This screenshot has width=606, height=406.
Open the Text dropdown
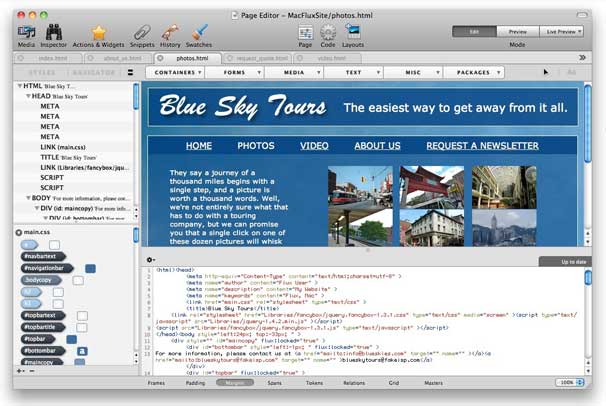click(354, 72)
